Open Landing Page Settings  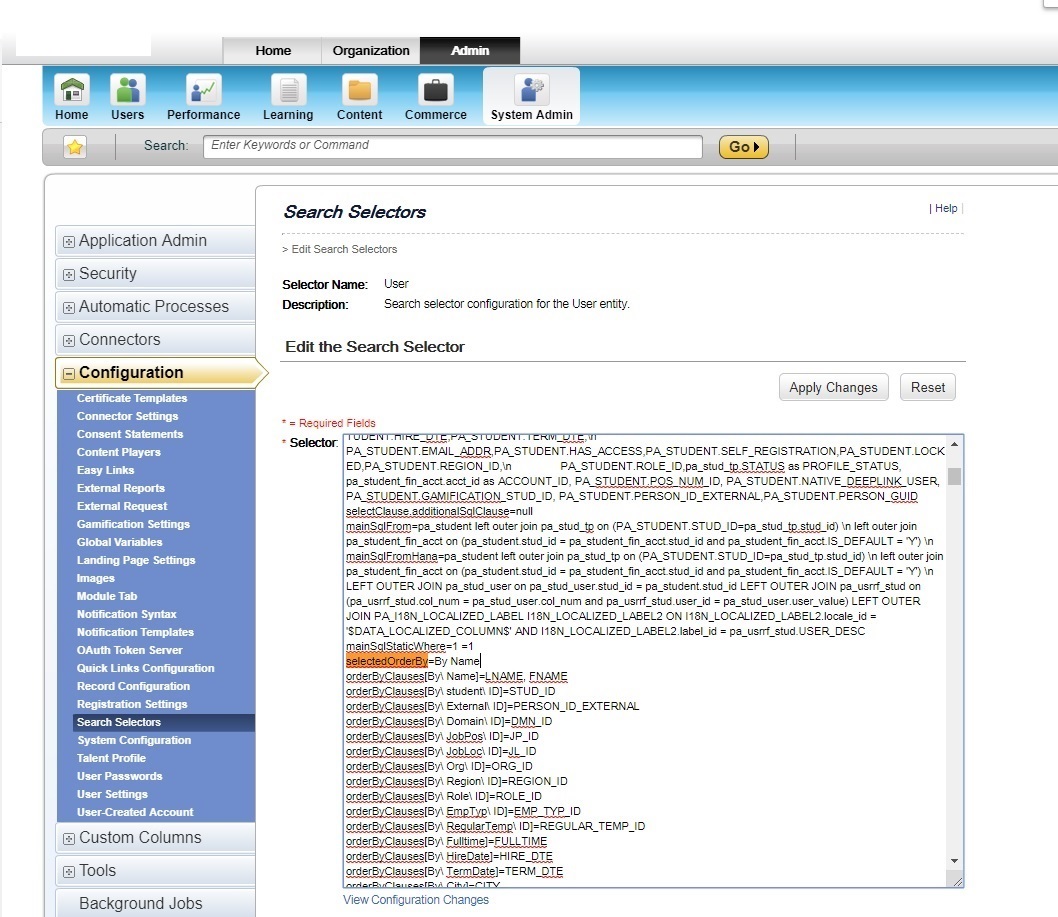(x=136, y=560)
